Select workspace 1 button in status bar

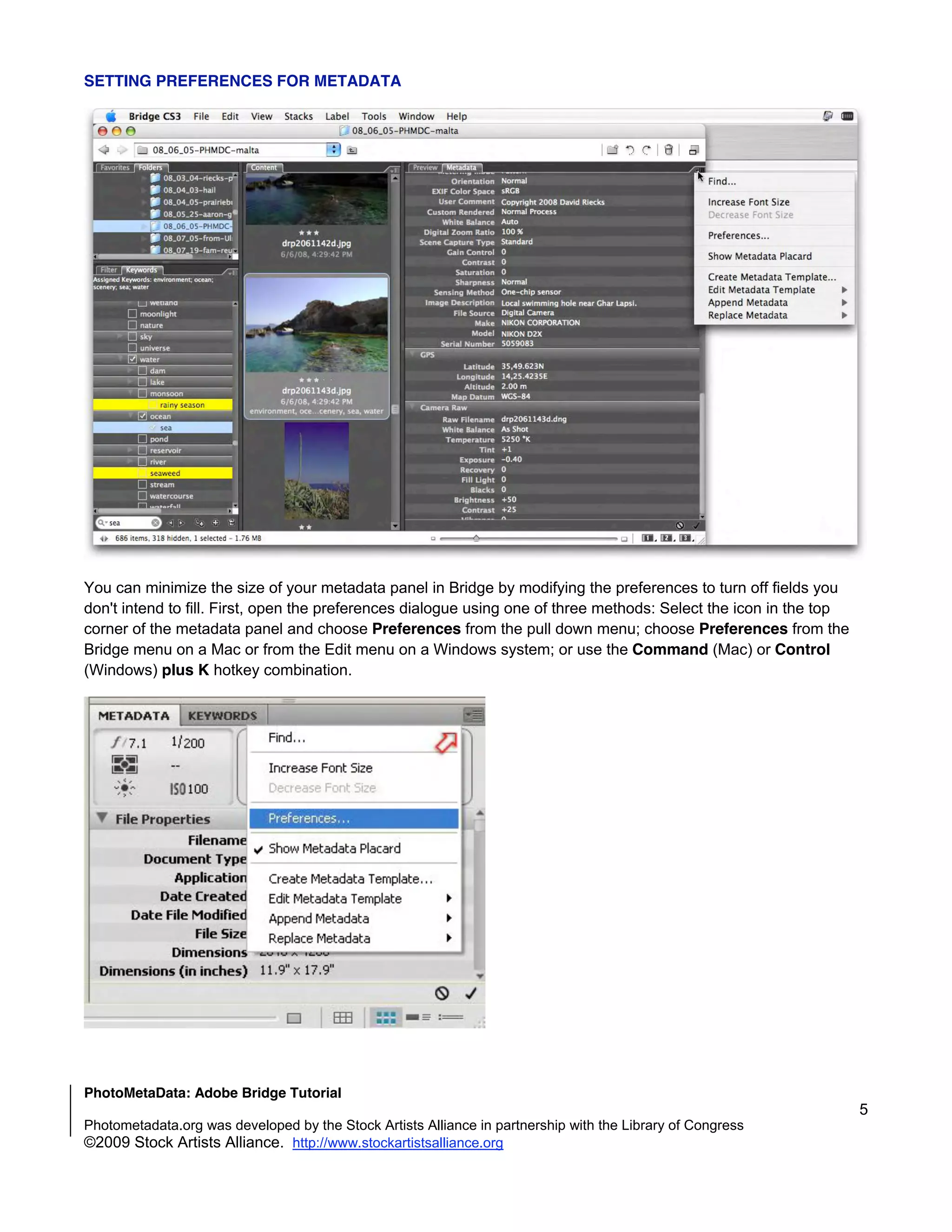pyautogui.click(x=648, y=538)
